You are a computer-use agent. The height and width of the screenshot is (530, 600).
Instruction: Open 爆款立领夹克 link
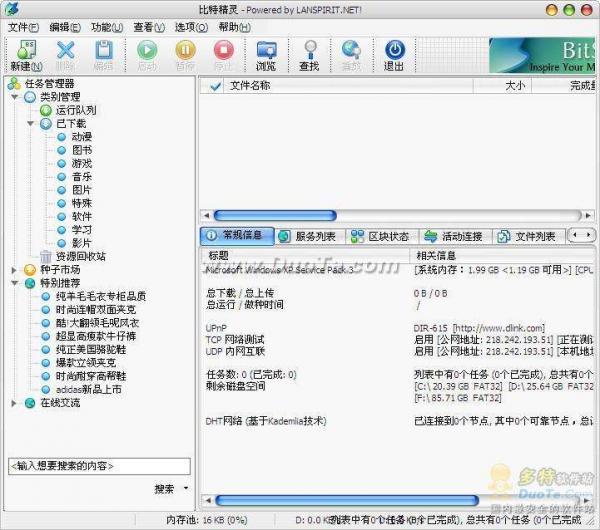point(86,363)
